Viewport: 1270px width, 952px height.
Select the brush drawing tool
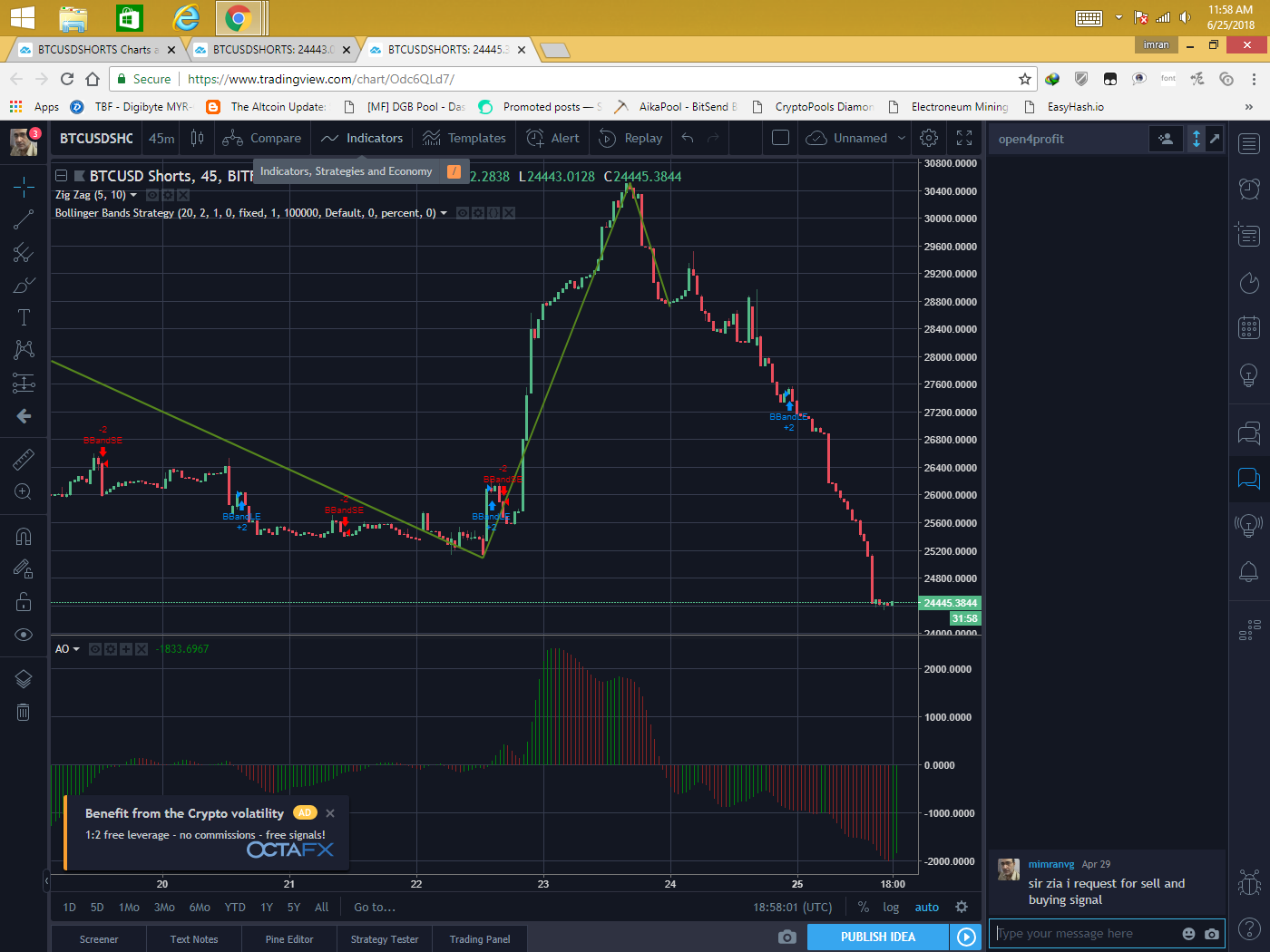click(24, 285)
